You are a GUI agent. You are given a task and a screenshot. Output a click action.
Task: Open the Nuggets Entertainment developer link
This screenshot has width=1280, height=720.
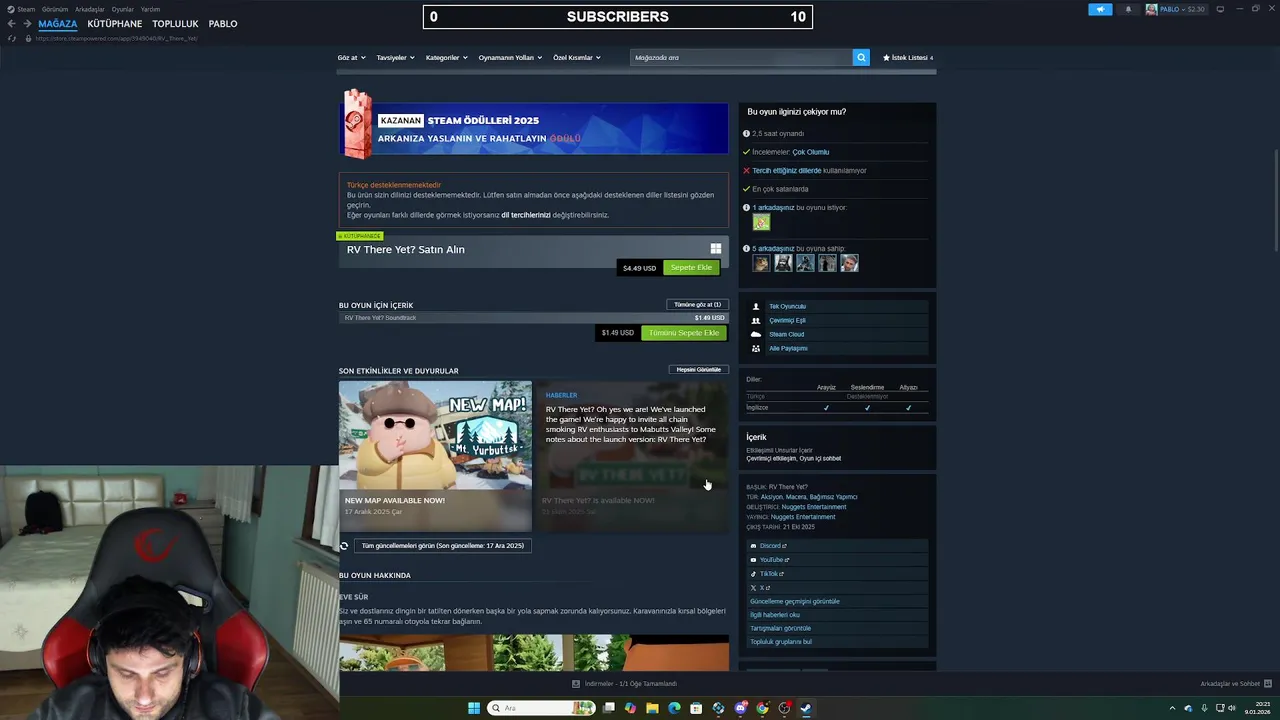[x=814, y=507]
